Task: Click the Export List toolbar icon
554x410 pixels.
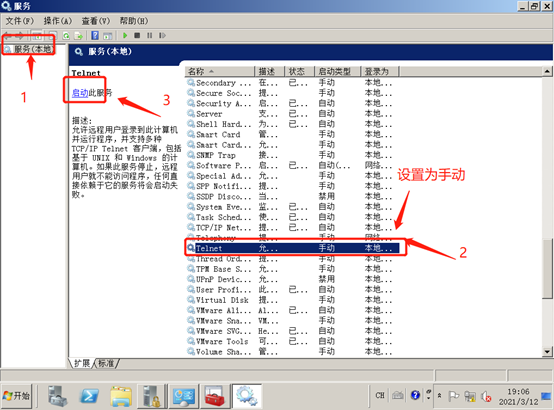Action: (x=78, y=35)
